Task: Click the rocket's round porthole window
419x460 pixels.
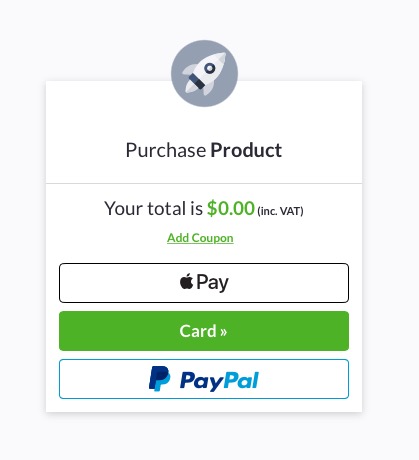Action: pos(210,68)
